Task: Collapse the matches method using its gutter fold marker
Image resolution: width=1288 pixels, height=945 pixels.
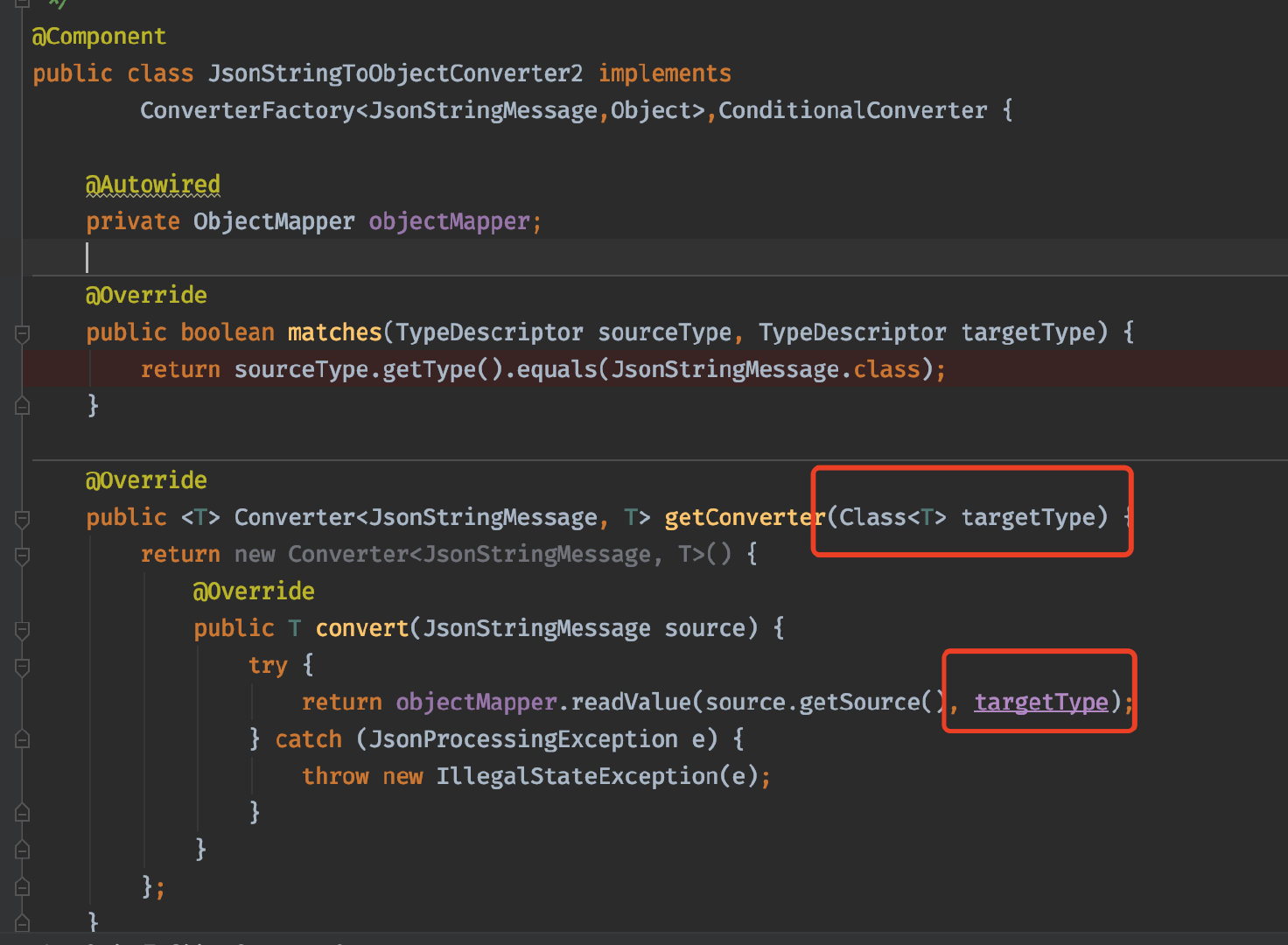Action: pyautogui.click(x=23, y=333)
